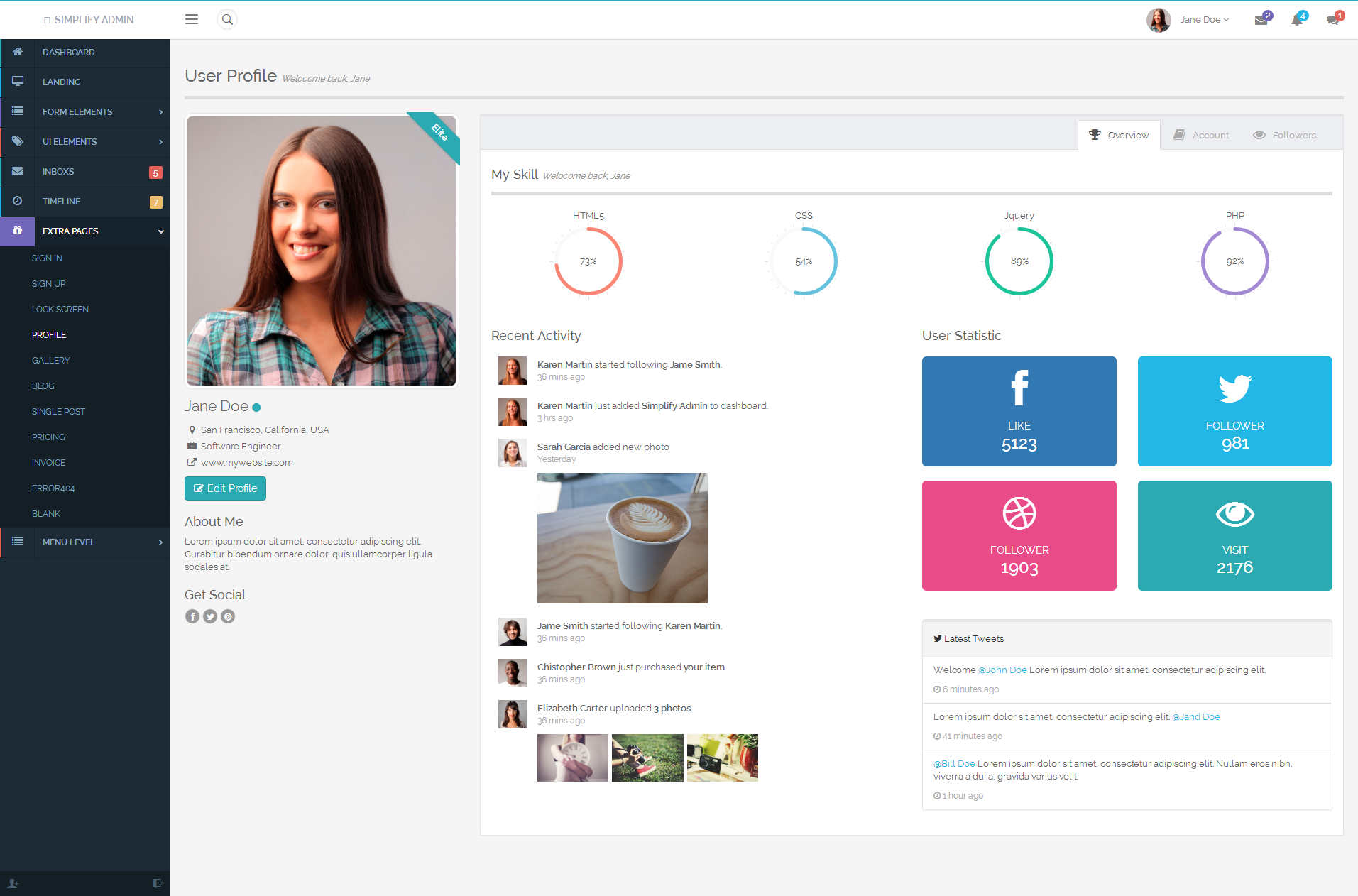1358x896 pixels.
Task: Click the Timeline clock icon
Action: tap(18, 201)
